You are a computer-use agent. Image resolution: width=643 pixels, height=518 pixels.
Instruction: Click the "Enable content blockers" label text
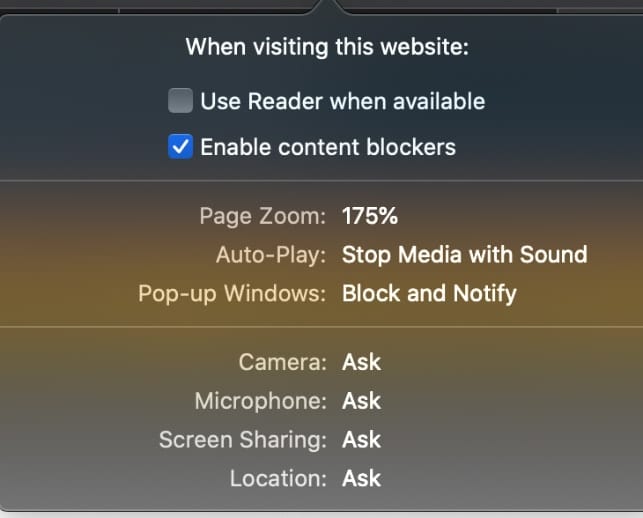(328, 148)
